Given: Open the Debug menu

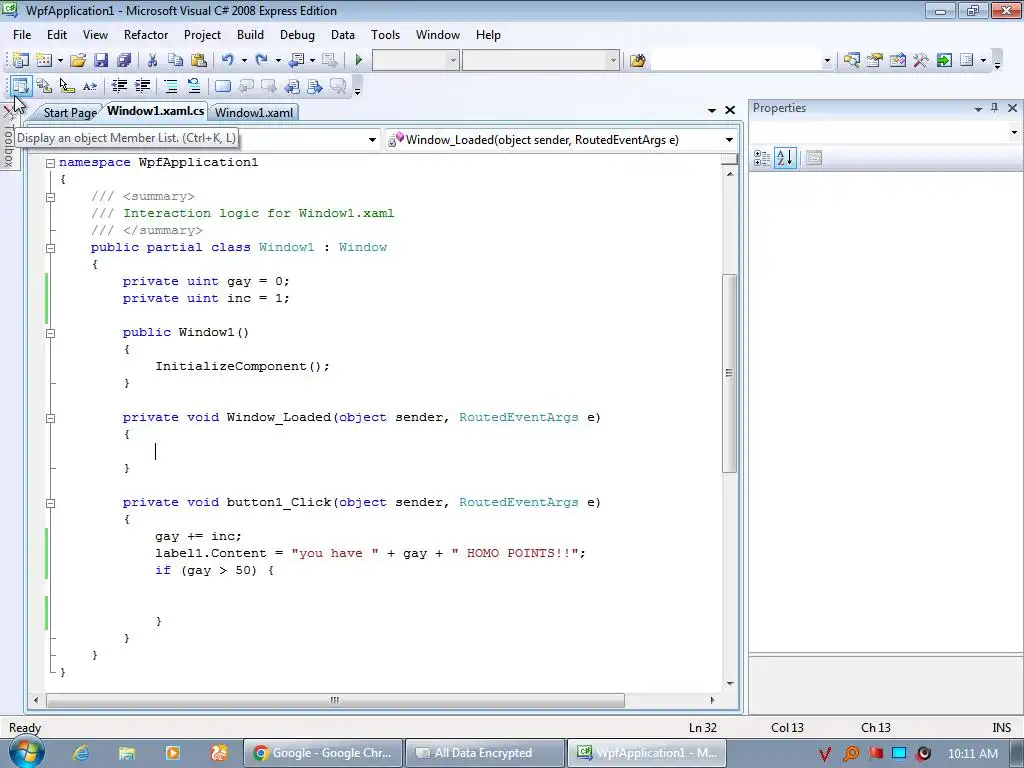Looking at the screenshot, I should click(x=297, y=35).
